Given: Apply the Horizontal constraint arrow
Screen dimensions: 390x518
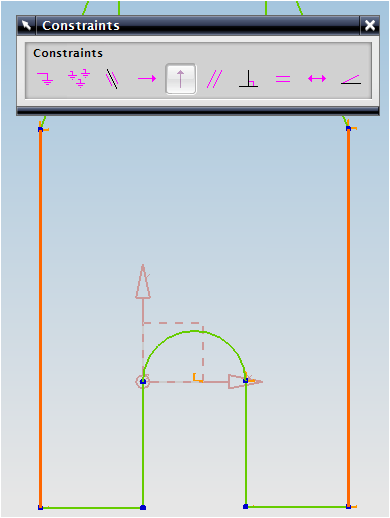Looking at the screenshot, I should (x=147, y=79).
